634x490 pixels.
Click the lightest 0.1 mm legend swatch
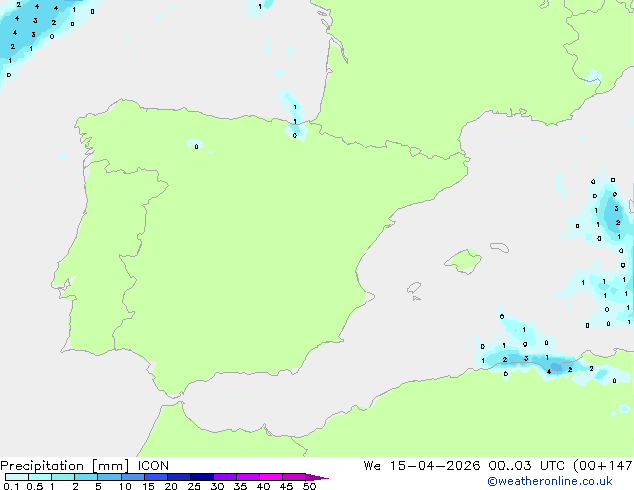click(17, 477)
